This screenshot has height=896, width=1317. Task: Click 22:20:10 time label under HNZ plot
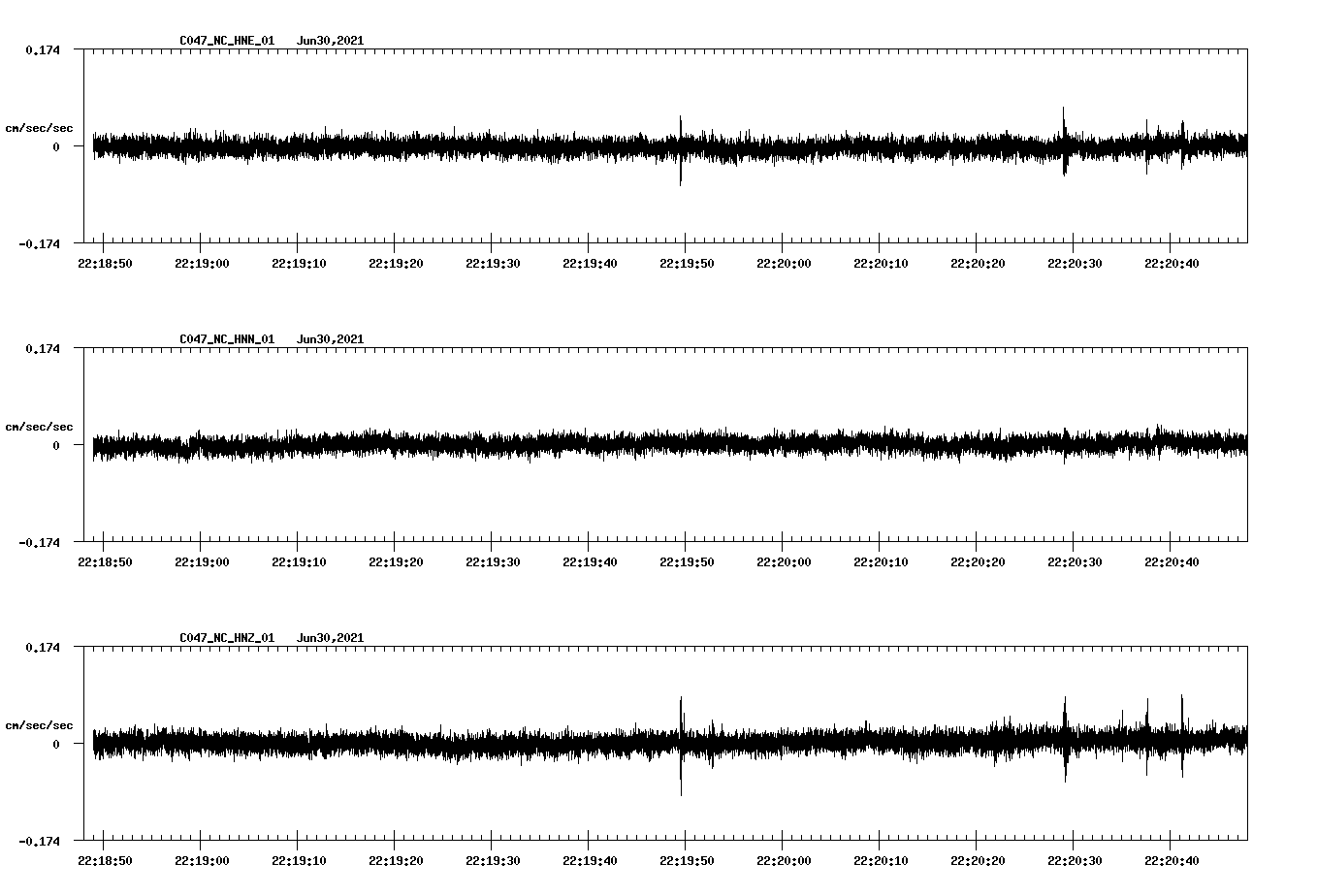coord(881,861)
